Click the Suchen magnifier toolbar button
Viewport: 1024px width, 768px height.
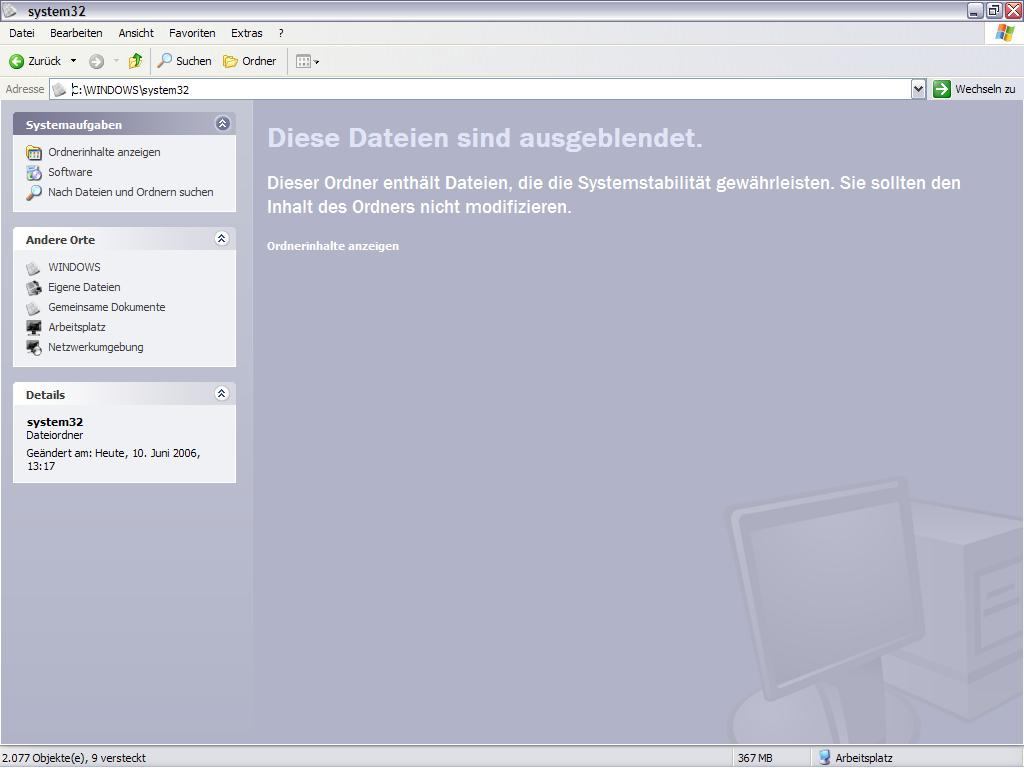185,61
